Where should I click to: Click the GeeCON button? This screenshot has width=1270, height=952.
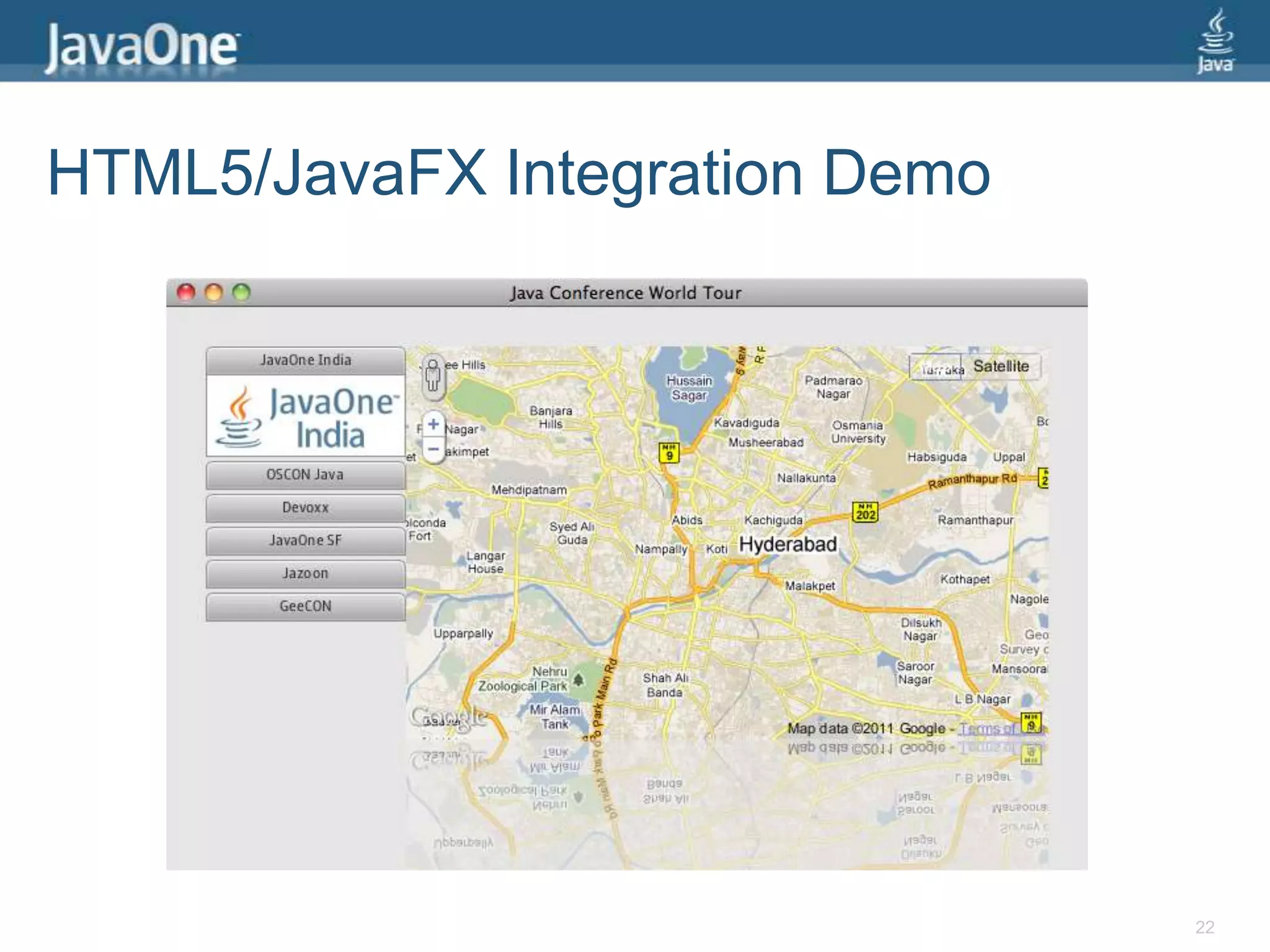306,606
